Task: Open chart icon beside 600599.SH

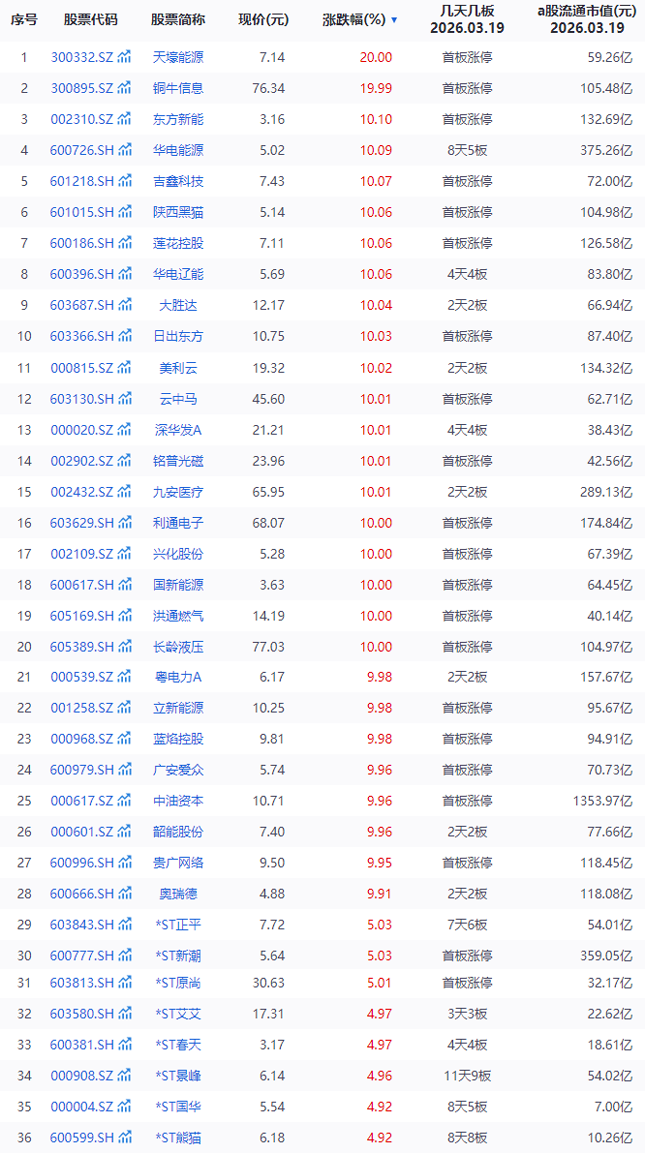Action: tap(124, 1137)
